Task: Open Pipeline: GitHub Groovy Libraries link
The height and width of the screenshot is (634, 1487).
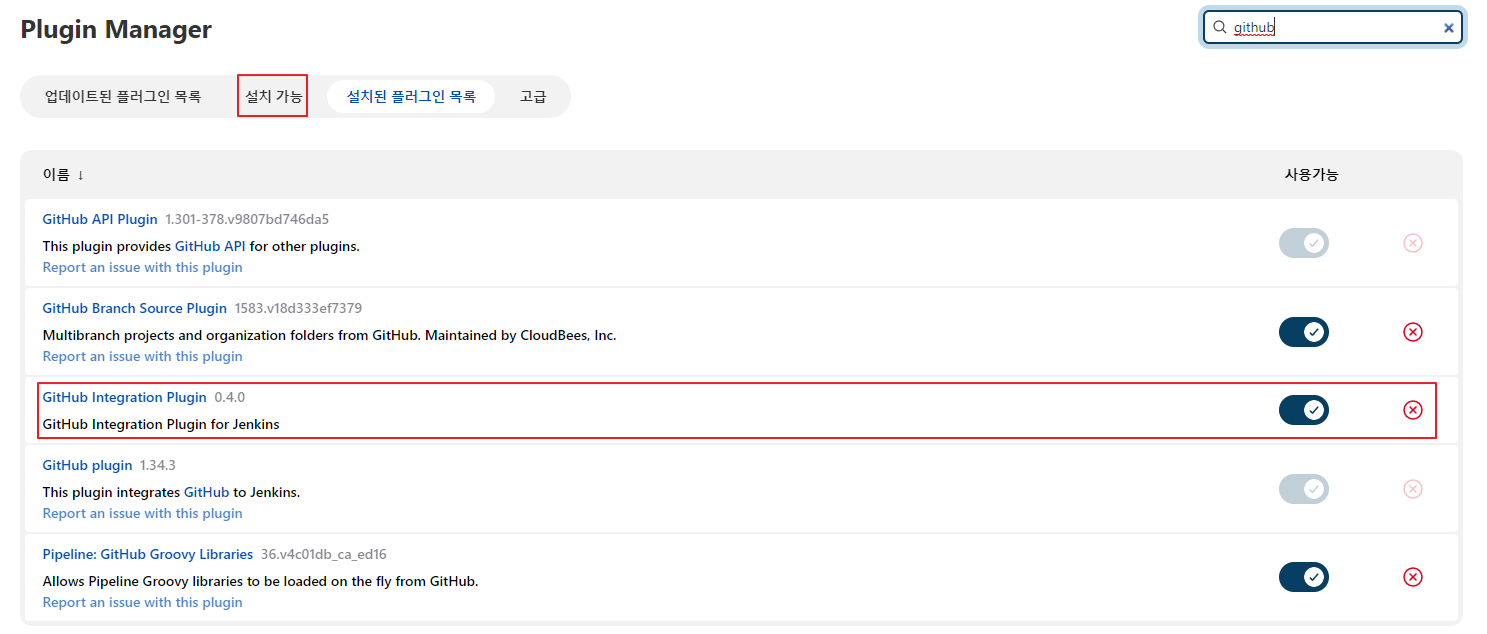Action: pyautogui.click(x=147, y=554)
